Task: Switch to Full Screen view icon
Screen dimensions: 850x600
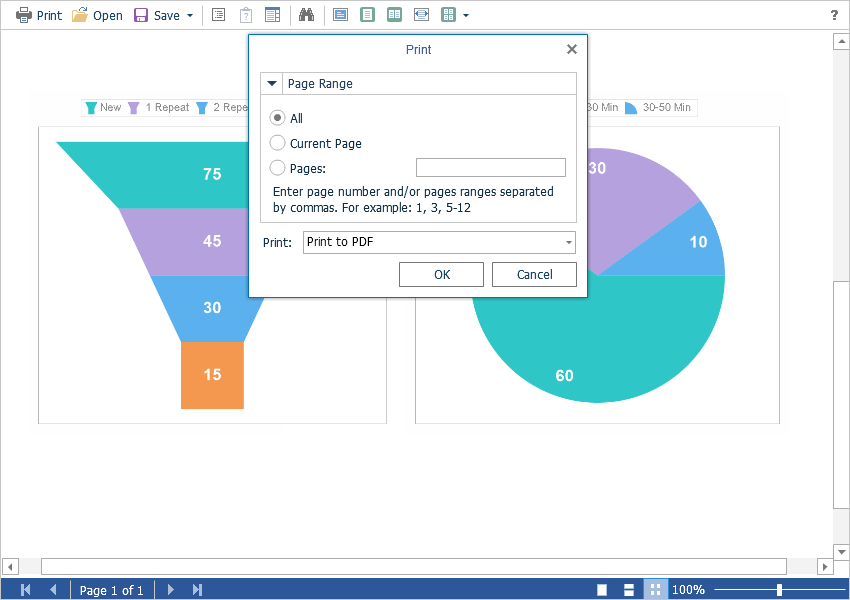Action: (x=340, y=15)
